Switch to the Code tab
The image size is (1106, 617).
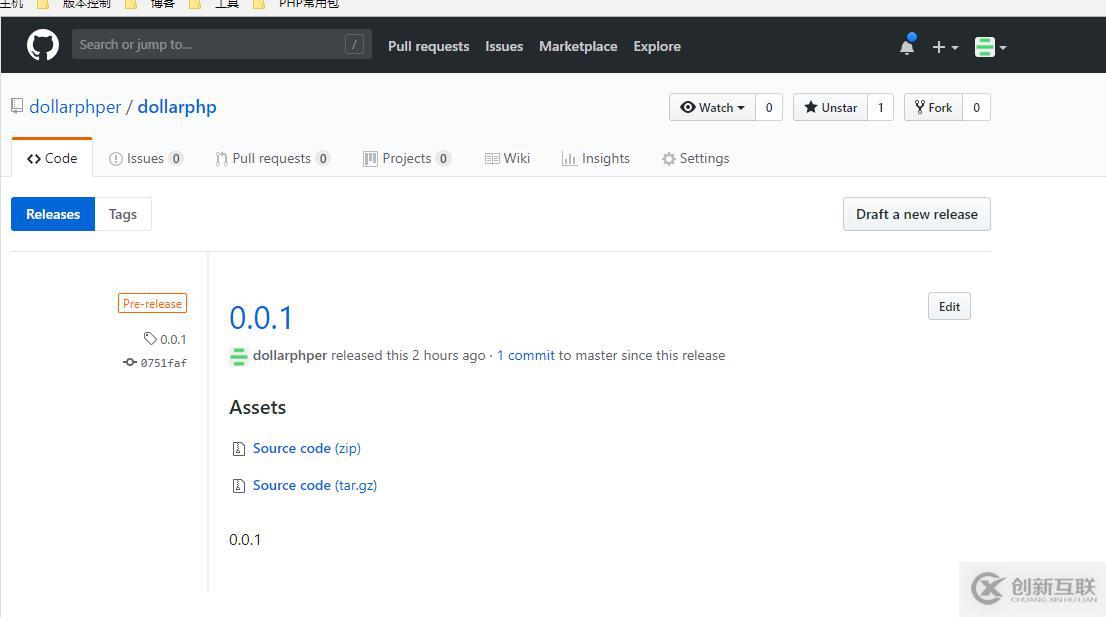[x=52, y=159]
